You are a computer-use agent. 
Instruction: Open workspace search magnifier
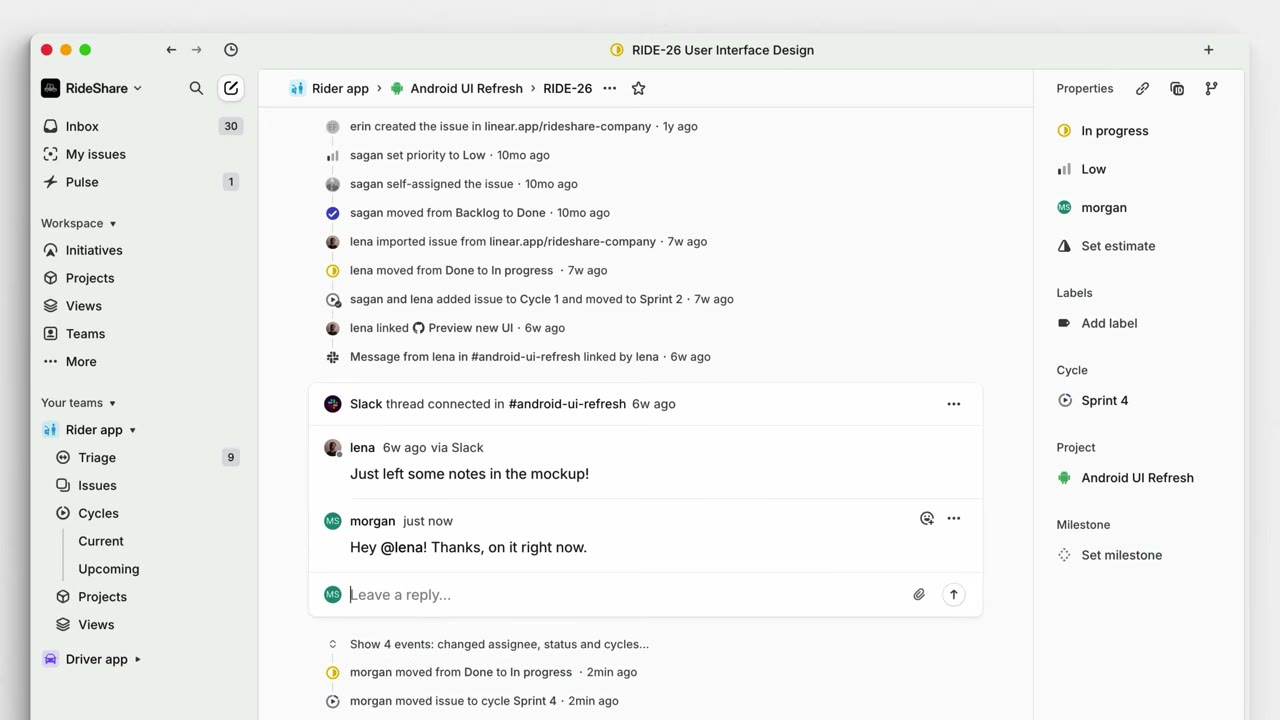196,88
